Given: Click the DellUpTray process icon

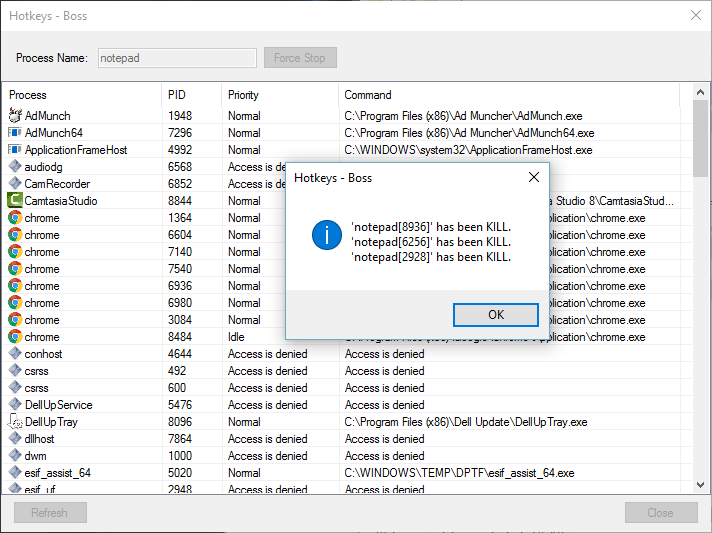Looking at the screenshot, I should click(15, 422).
